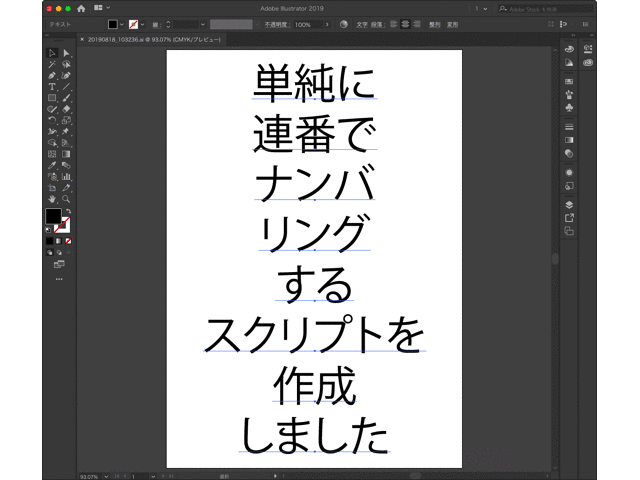Open the 変形 transform link
Screen dimensions: 640x480
[452, 25]
